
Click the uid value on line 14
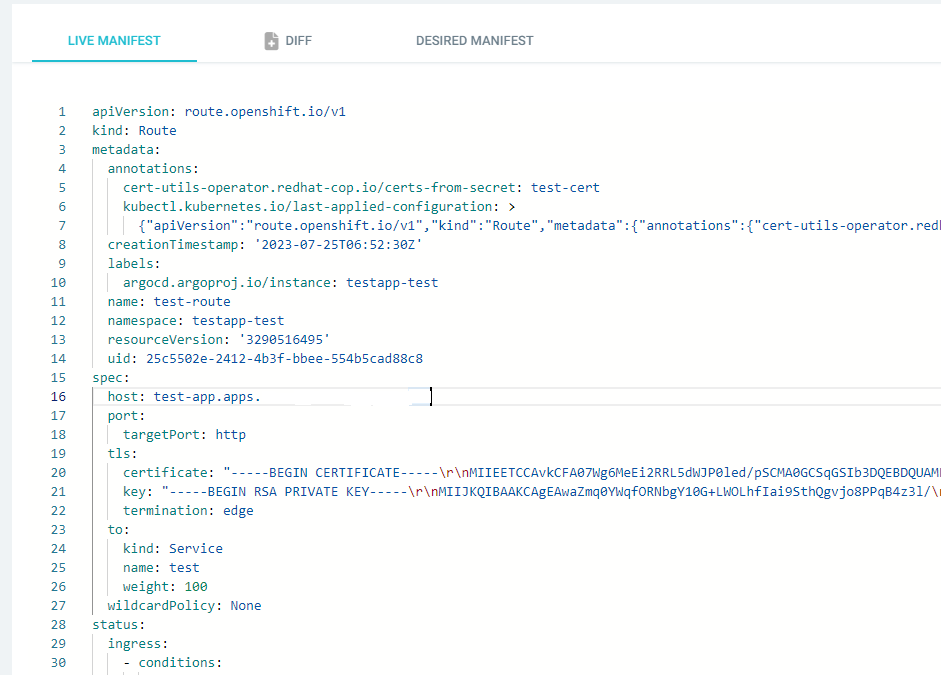[x=284, y=359]
